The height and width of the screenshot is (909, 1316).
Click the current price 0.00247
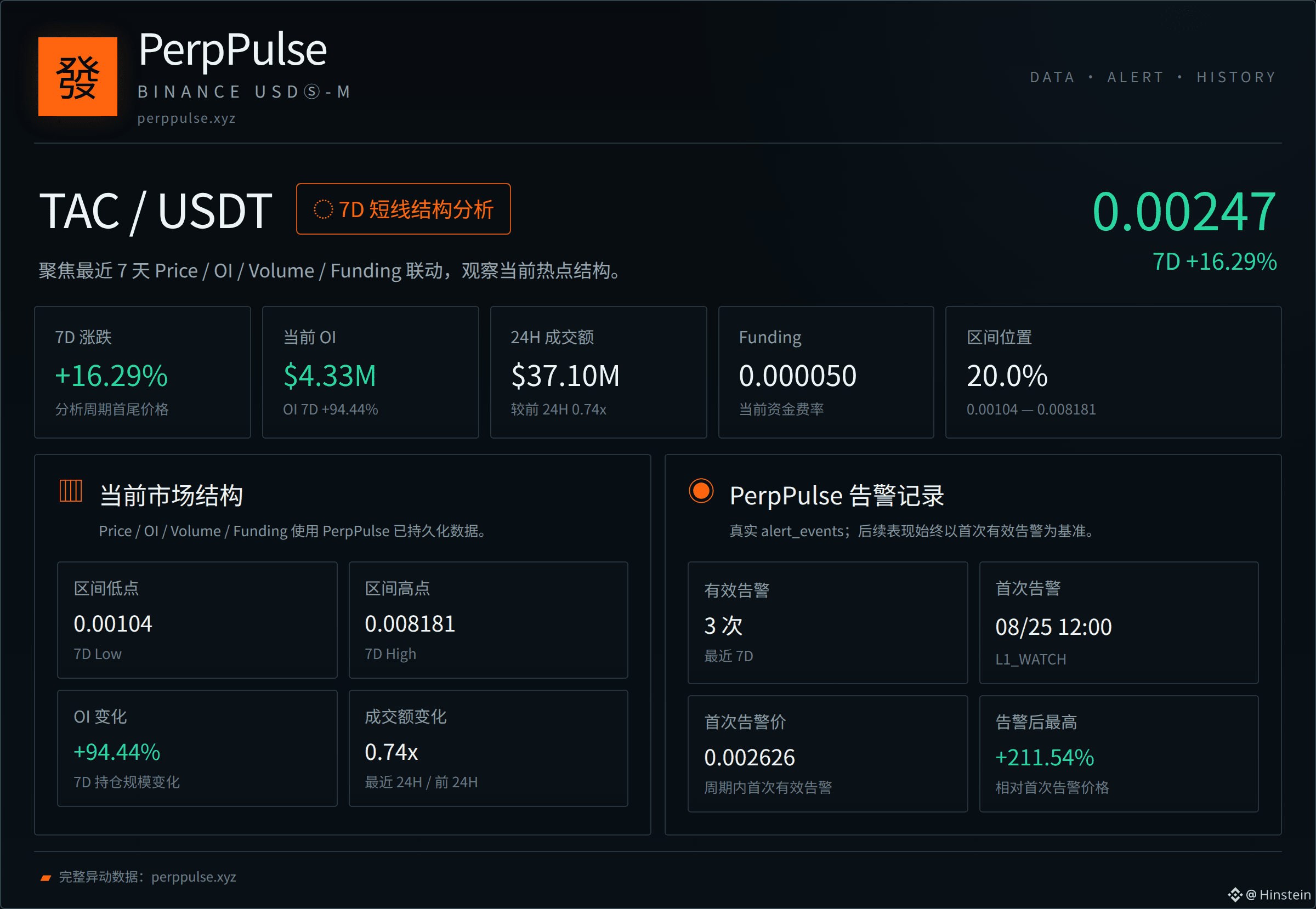click(x=1184, y=212)
